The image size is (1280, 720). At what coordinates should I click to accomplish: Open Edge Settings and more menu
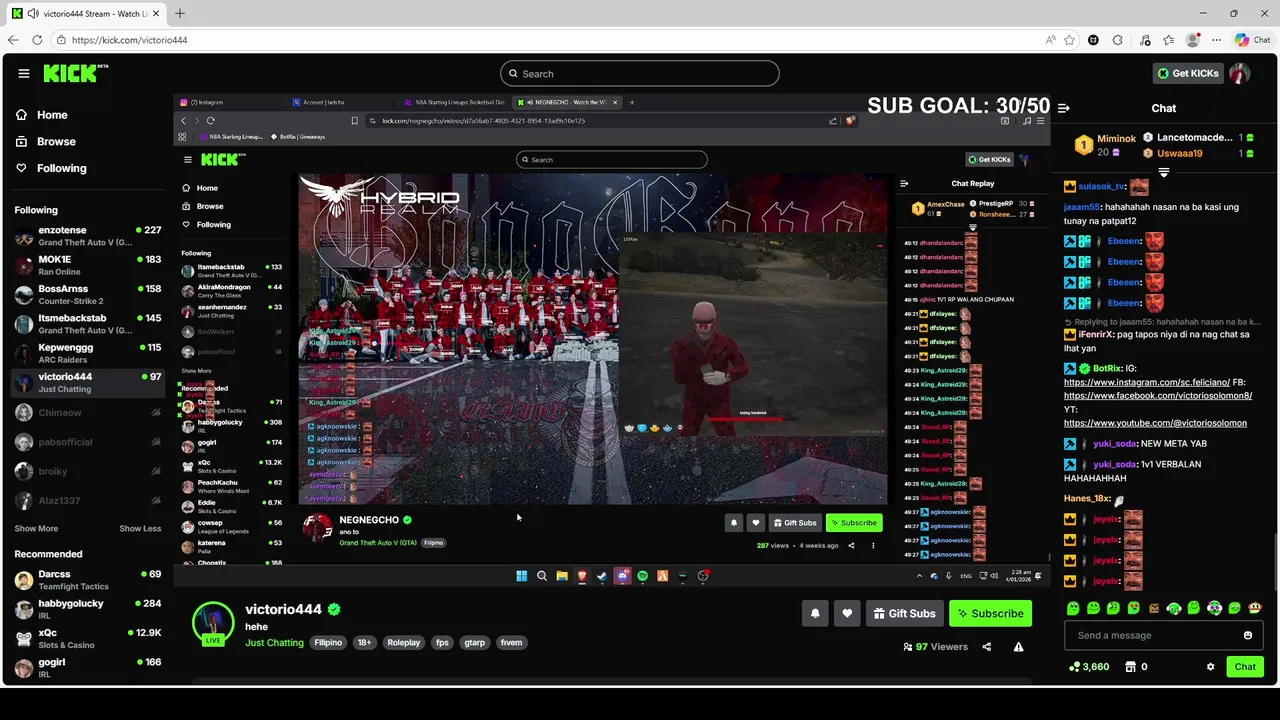click(1217, 40)
